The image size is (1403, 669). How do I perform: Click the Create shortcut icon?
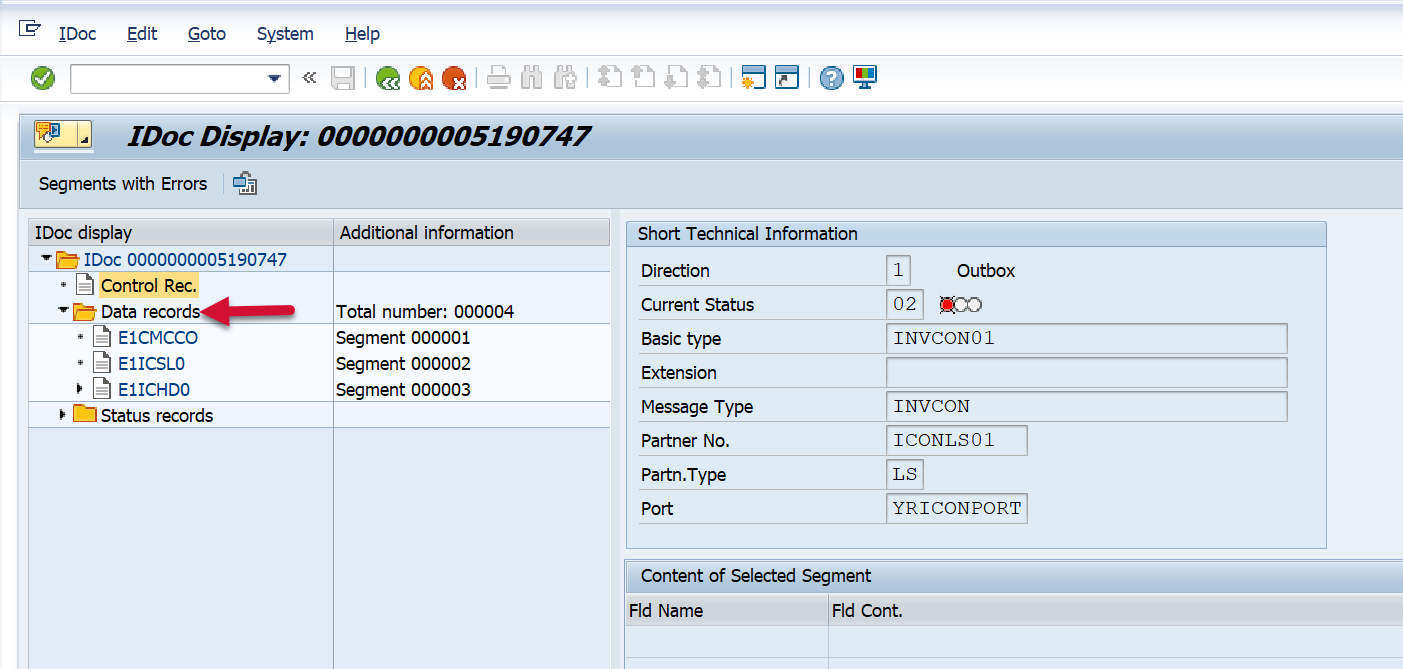787,78
